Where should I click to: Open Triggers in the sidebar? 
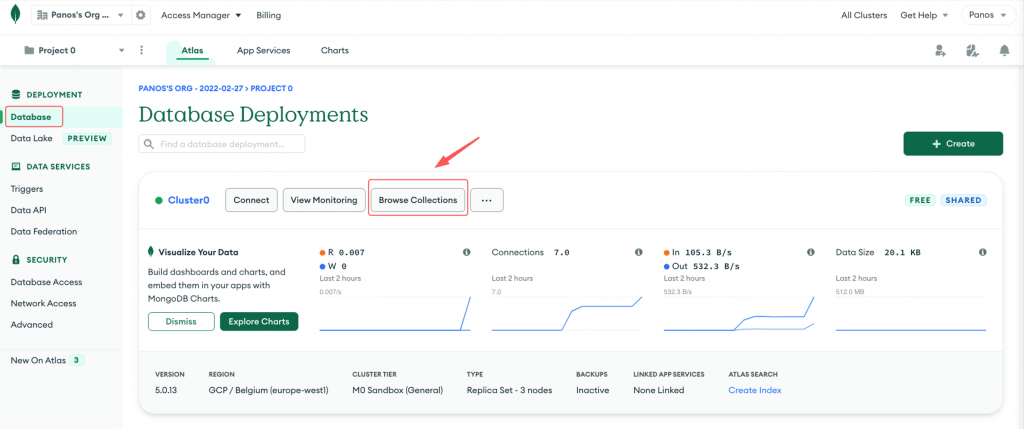pyautogui.click(x=27, y=189)
